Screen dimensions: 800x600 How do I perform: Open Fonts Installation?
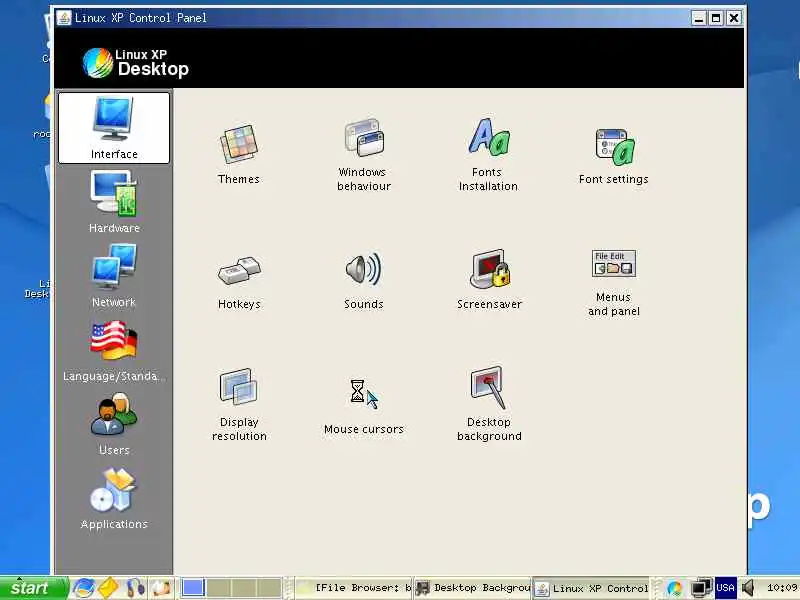pos(488,156)
